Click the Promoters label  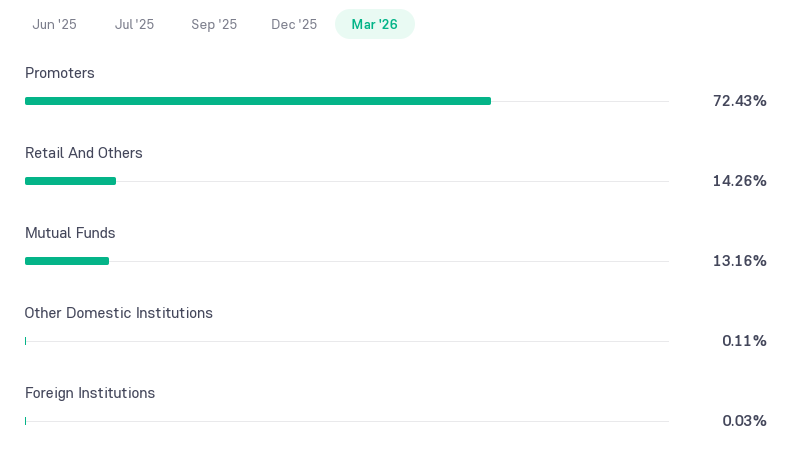point(60,73)
